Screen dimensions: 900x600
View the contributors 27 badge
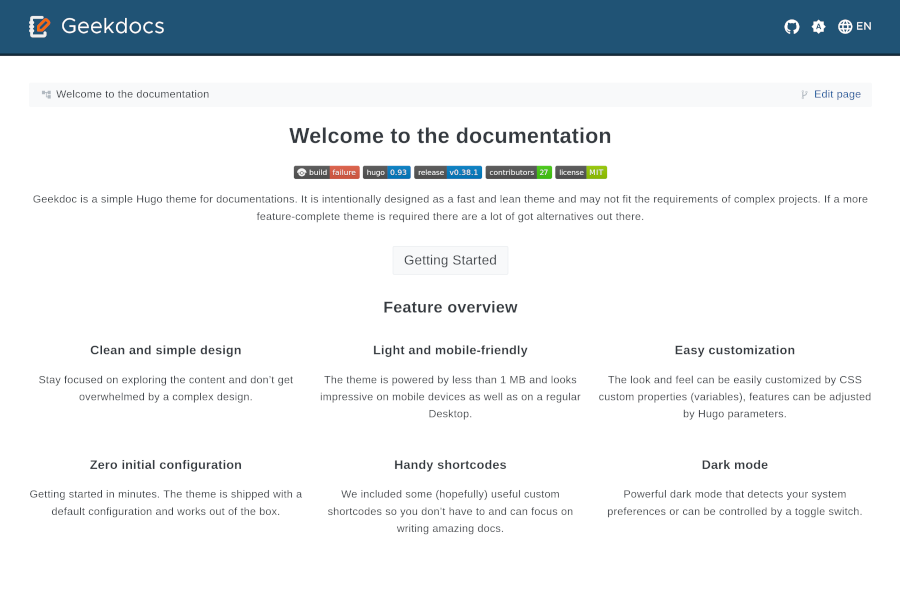coord(518,172)
